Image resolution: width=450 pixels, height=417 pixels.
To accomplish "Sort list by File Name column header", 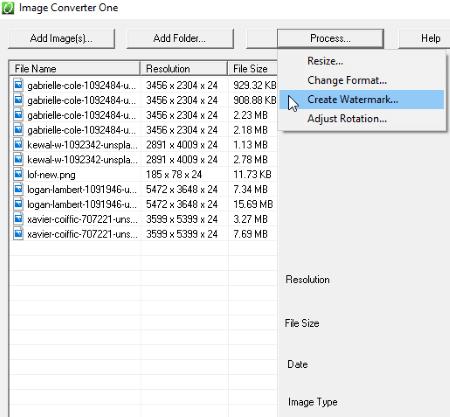I will coord(74,69).
